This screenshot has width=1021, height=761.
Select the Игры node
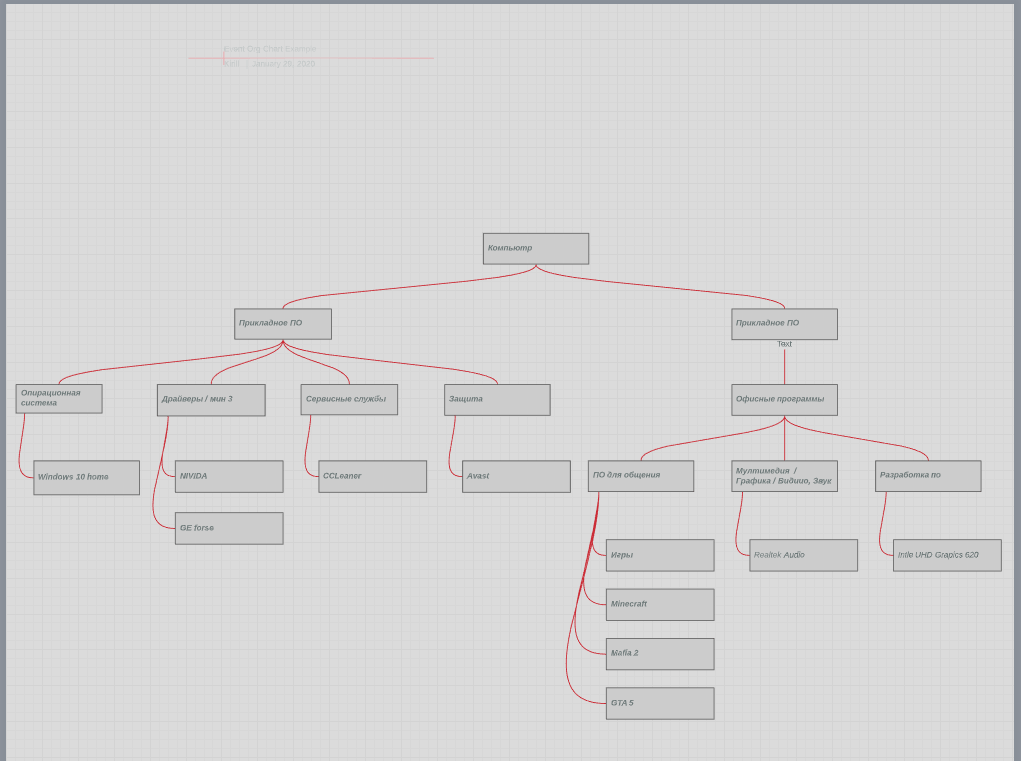(x=660, y=556)
